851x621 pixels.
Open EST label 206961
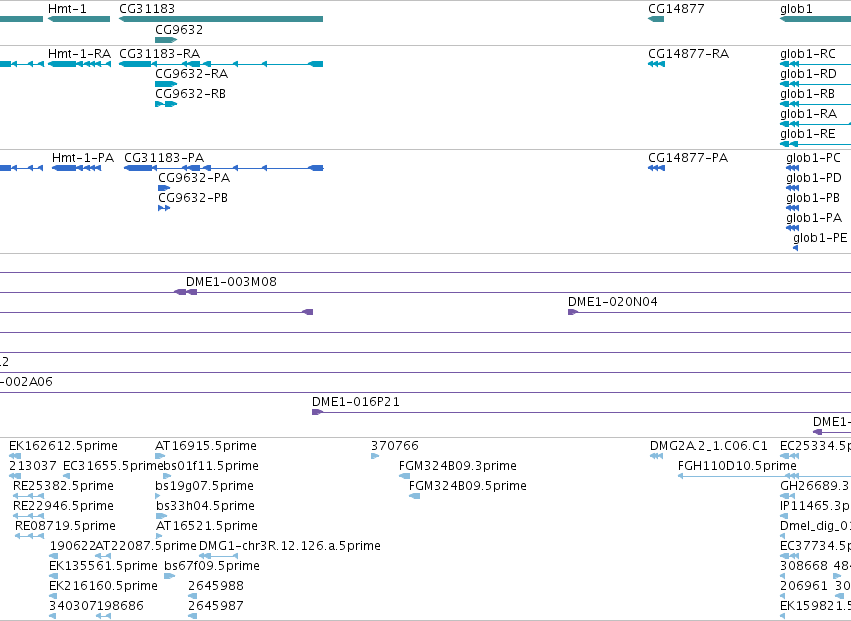click(x=804, y=586)
